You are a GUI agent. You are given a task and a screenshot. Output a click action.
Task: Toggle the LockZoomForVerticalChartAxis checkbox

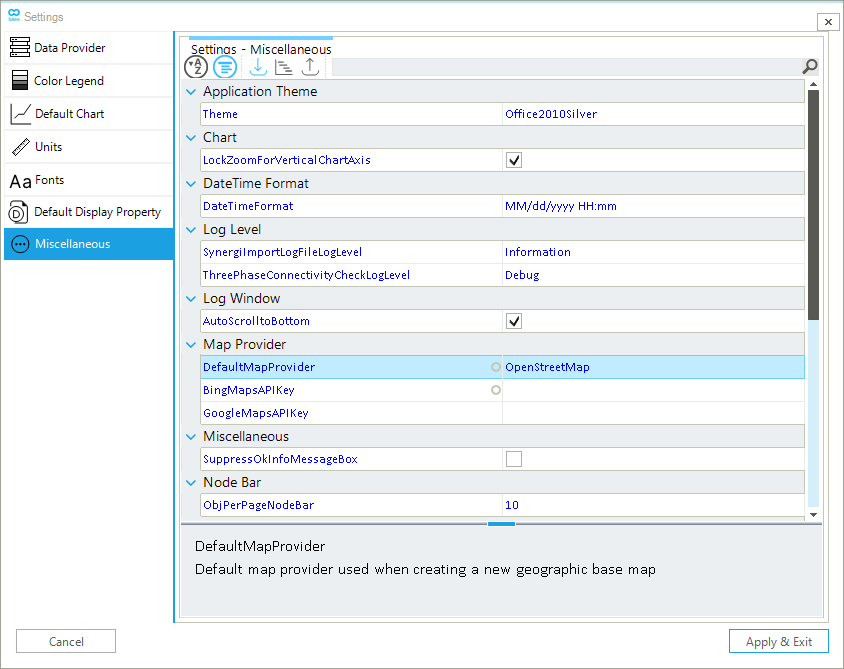(513, 160)
